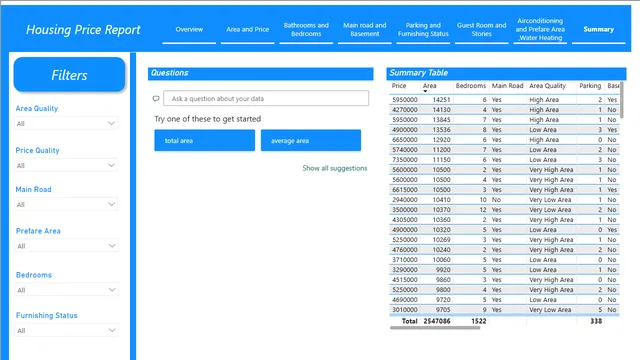
Task: Select the price cell 2940000
Action: [404, 200]
